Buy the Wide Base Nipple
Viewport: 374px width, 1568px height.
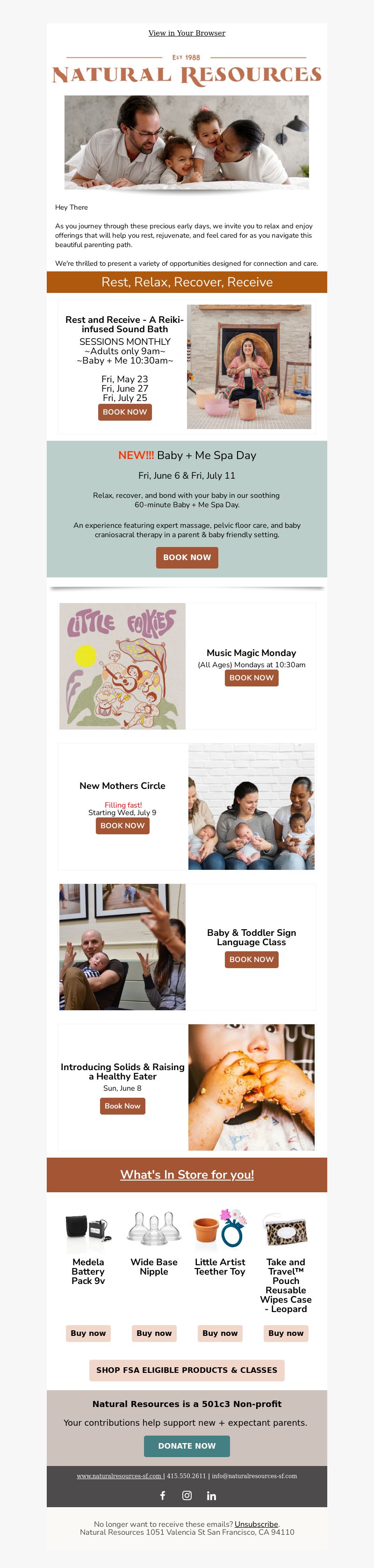pos(154,1333)
